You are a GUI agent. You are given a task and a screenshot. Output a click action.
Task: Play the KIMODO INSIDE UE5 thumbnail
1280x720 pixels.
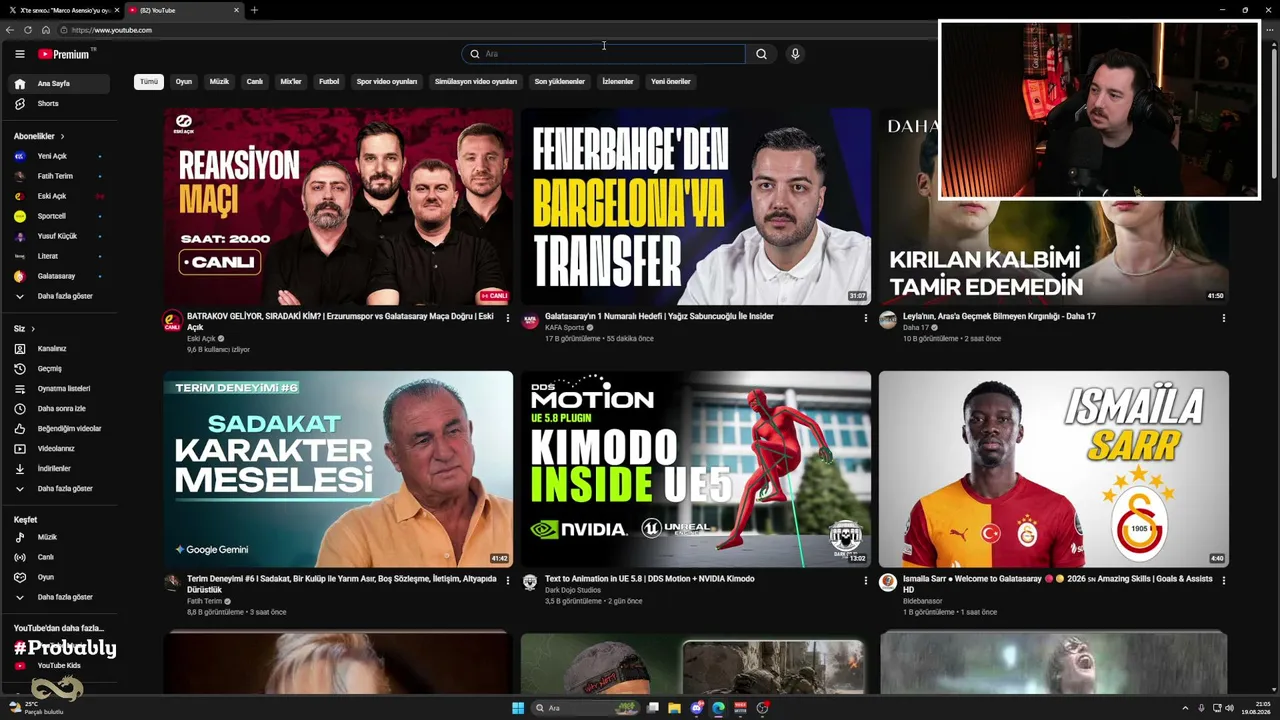click(x=696, y=469)
